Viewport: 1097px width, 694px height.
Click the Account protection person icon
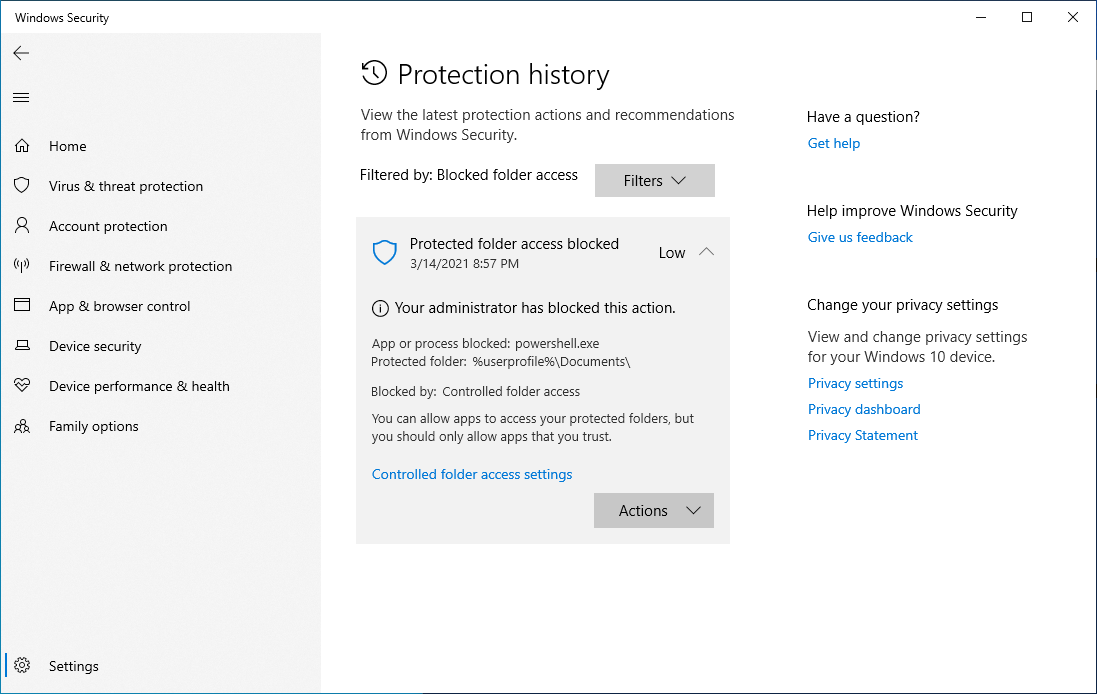coord(22,226)
